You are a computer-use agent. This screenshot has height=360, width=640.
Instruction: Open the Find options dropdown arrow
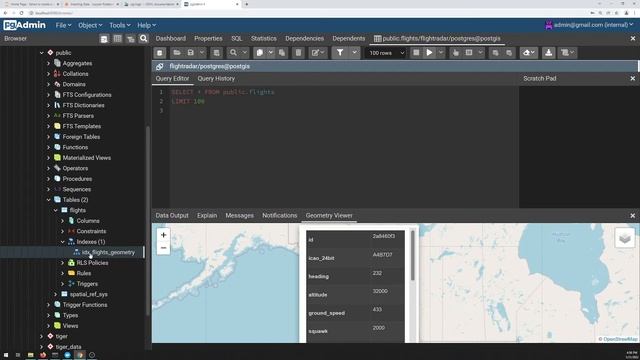(x=244, y=53)
